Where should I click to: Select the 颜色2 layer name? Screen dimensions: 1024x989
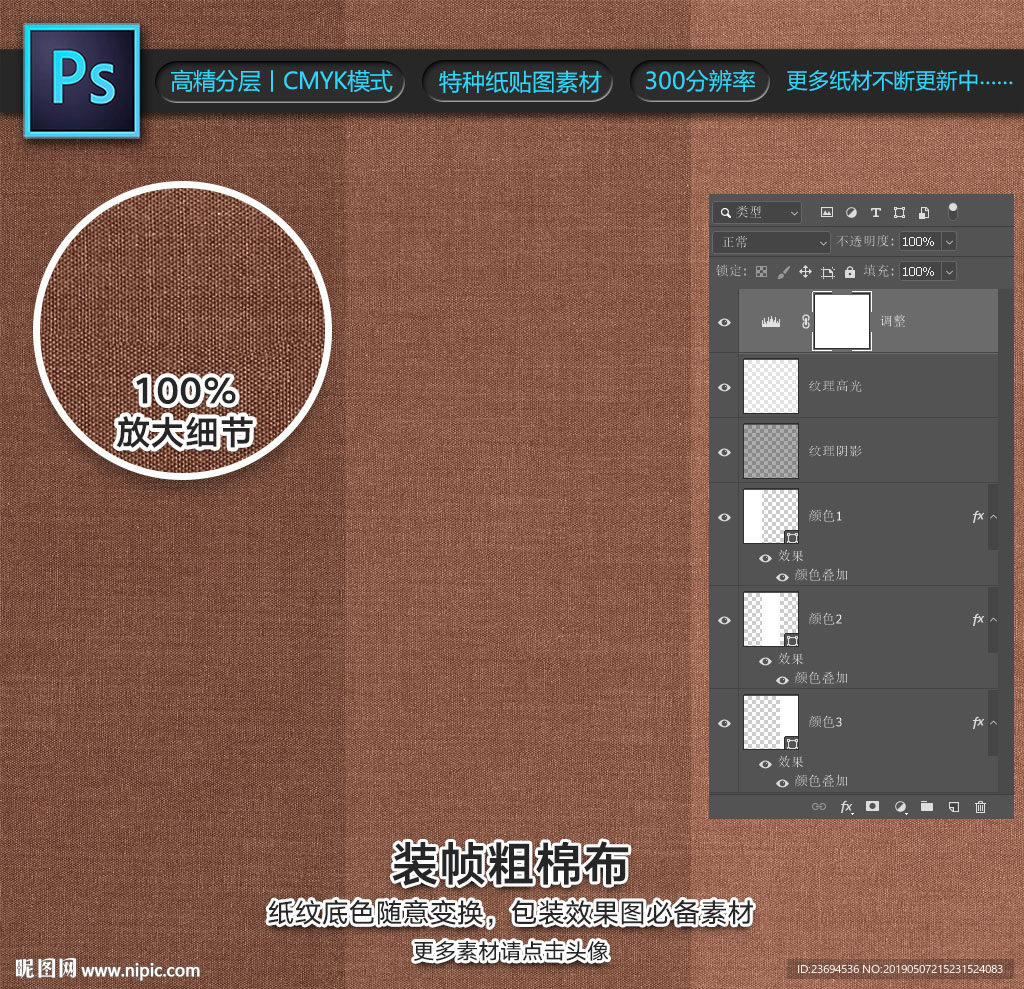click(x=825, y=619)
